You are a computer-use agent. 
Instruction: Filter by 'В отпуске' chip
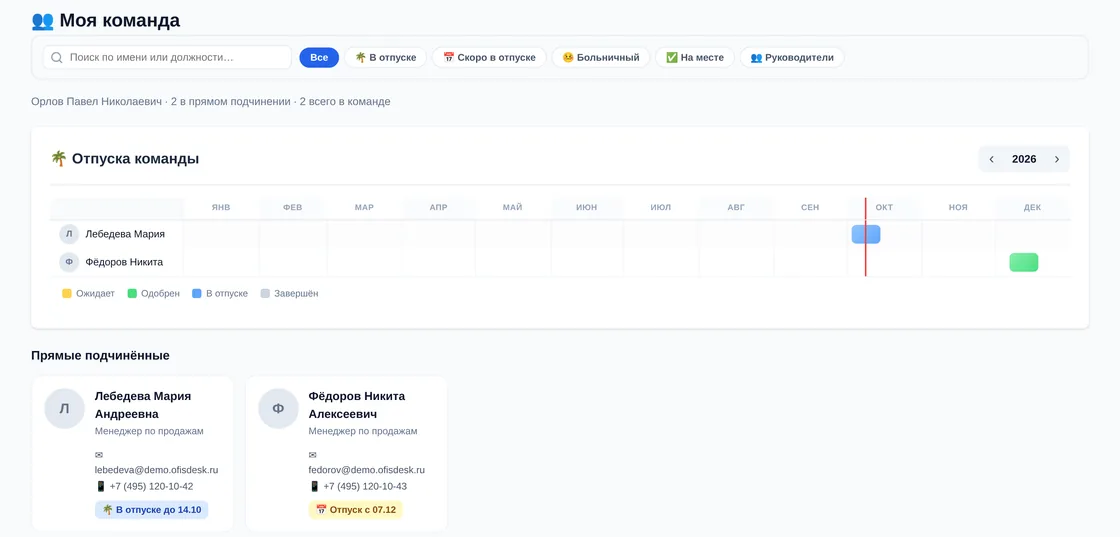(x=386, y=57)
